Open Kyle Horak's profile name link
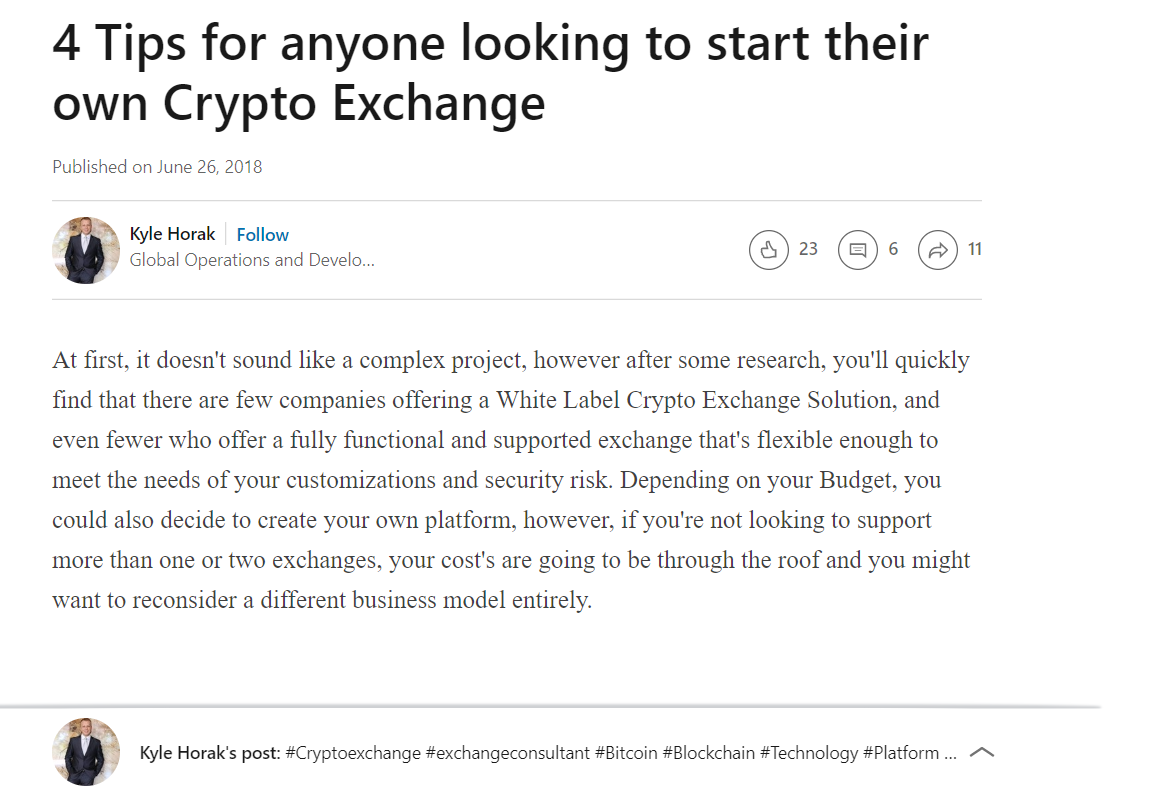 tap(172, 234)
